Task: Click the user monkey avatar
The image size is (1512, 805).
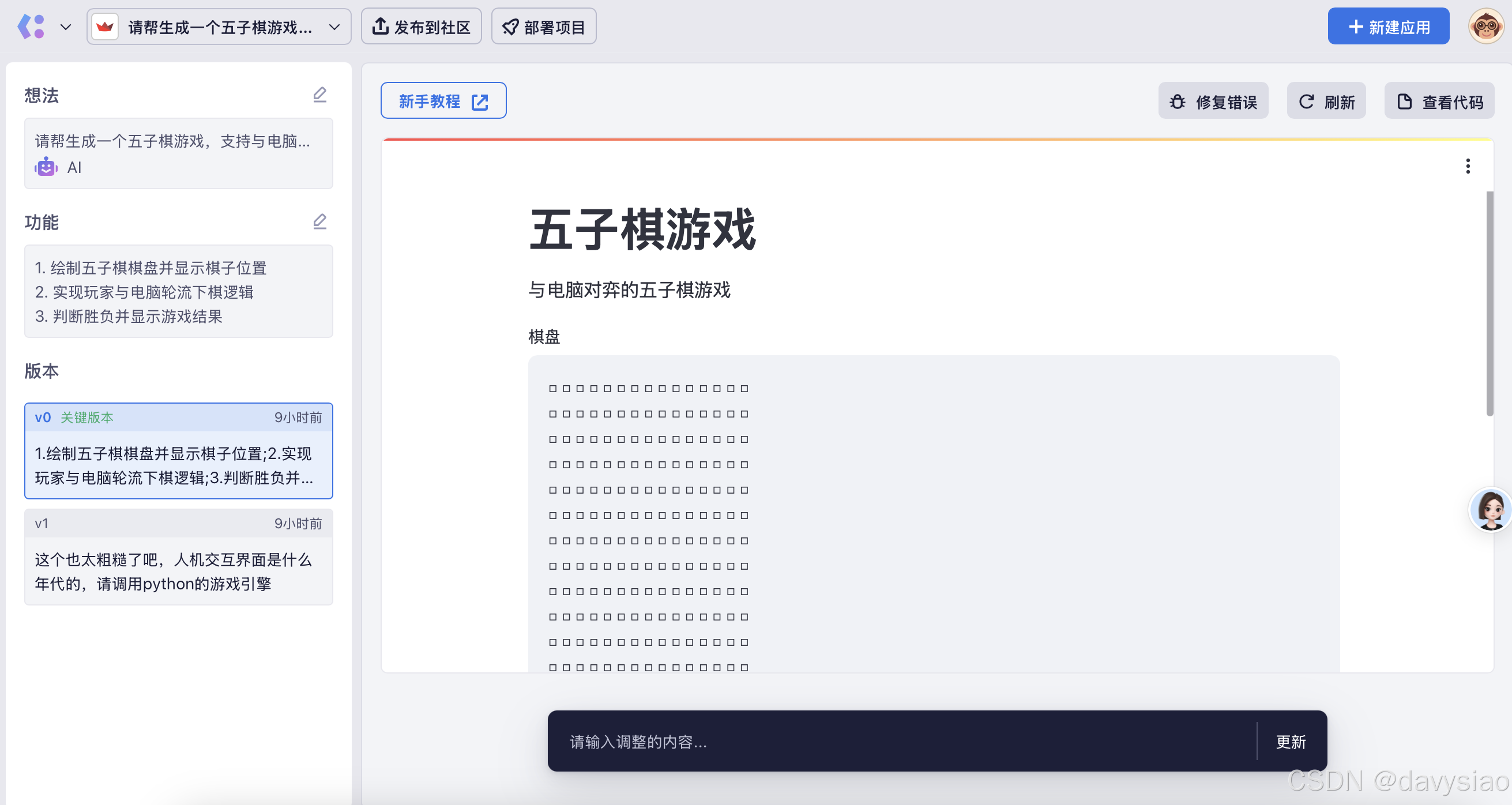Action: pyautogui.click(x=1485, y=27)
